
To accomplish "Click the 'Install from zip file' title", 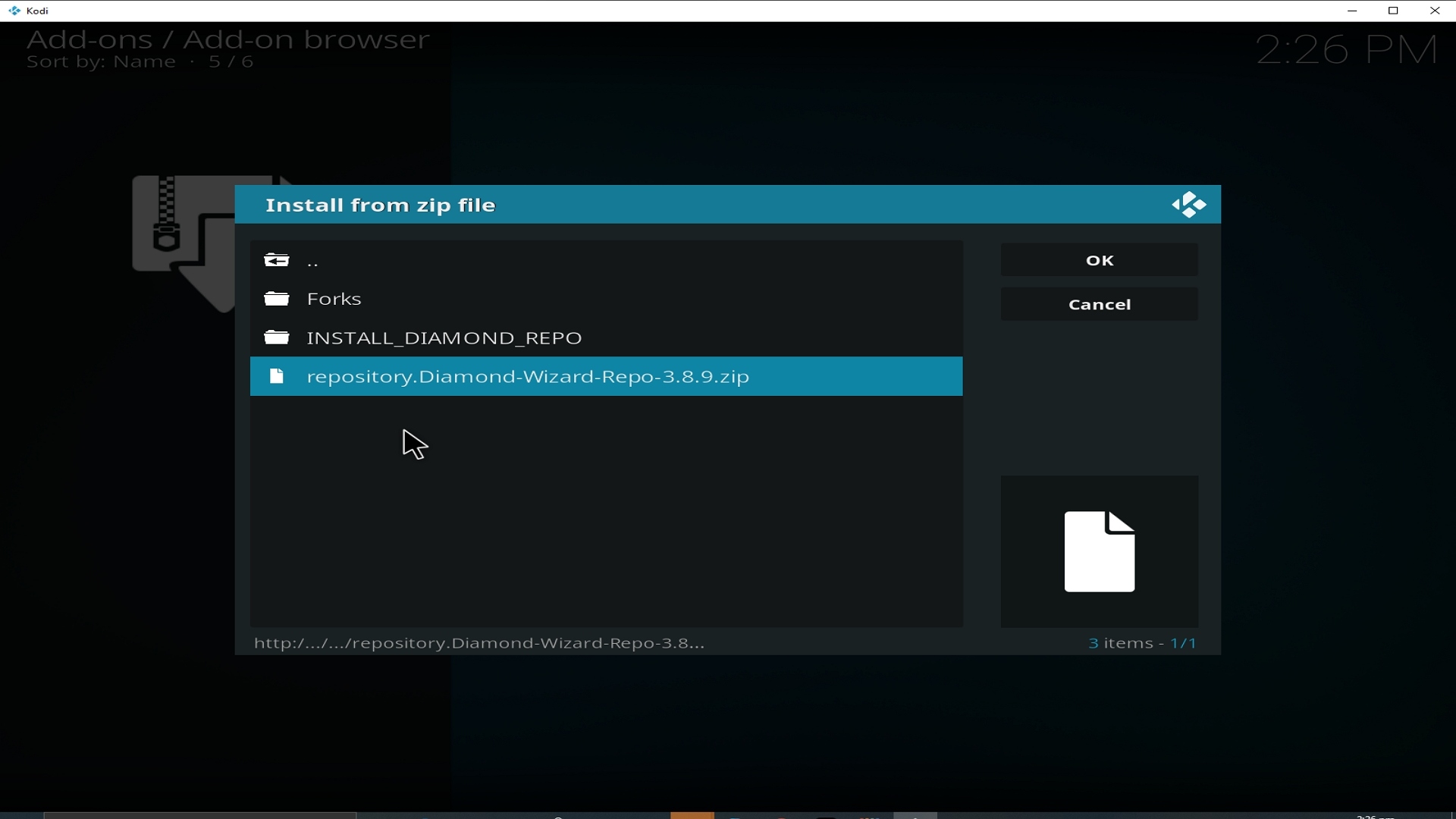I will 381,206.
